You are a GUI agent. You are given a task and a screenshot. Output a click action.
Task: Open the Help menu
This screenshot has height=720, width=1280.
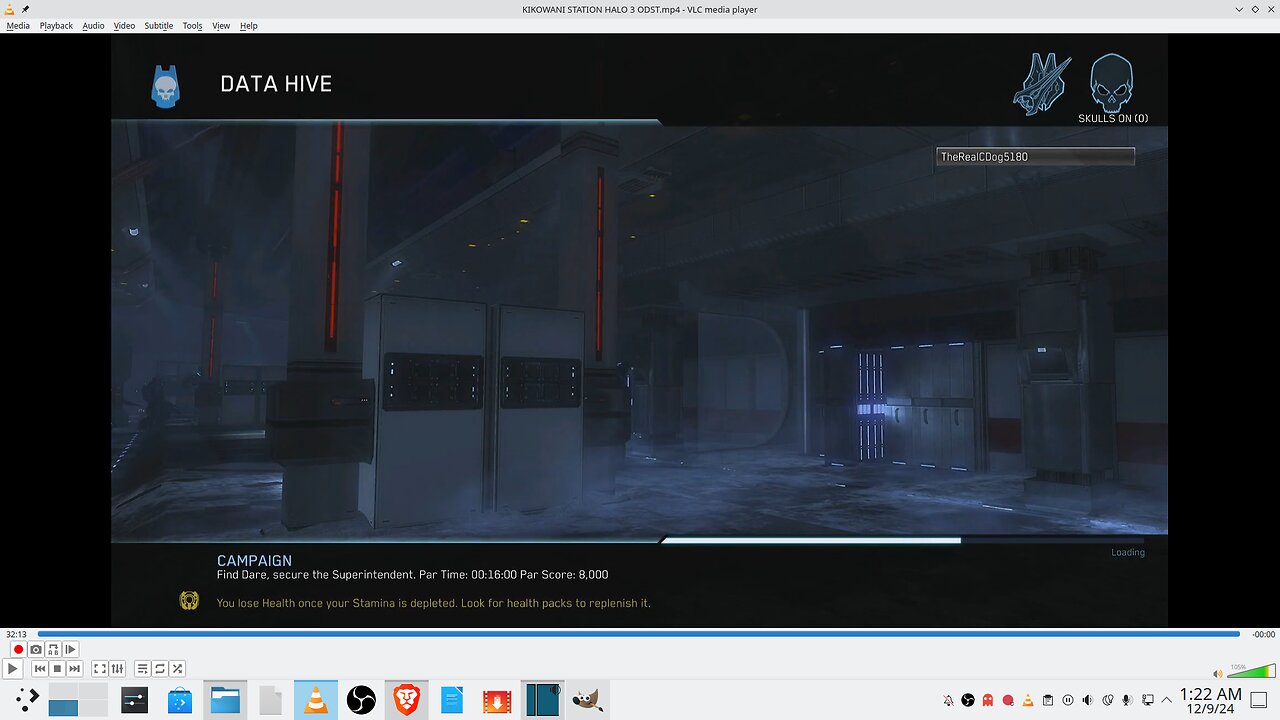tap(248, 25)
